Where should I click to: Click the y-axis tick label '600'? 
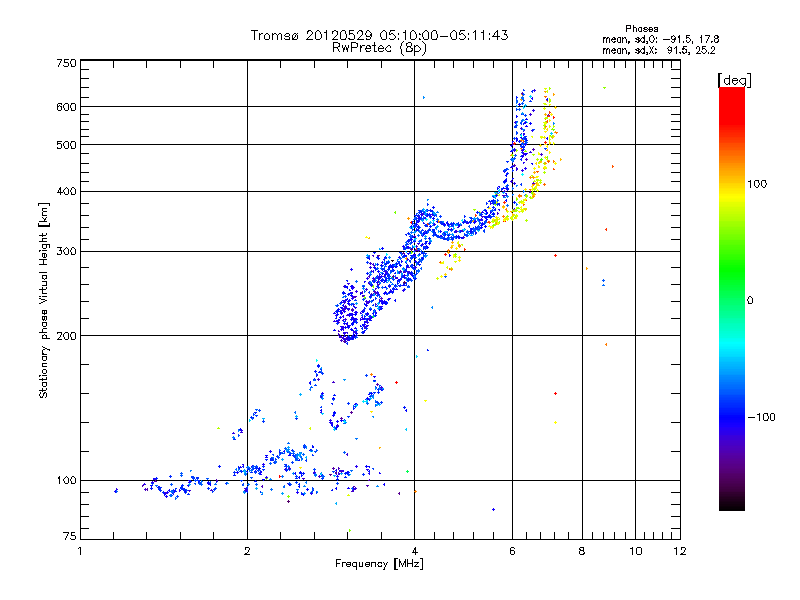point(66,107)
